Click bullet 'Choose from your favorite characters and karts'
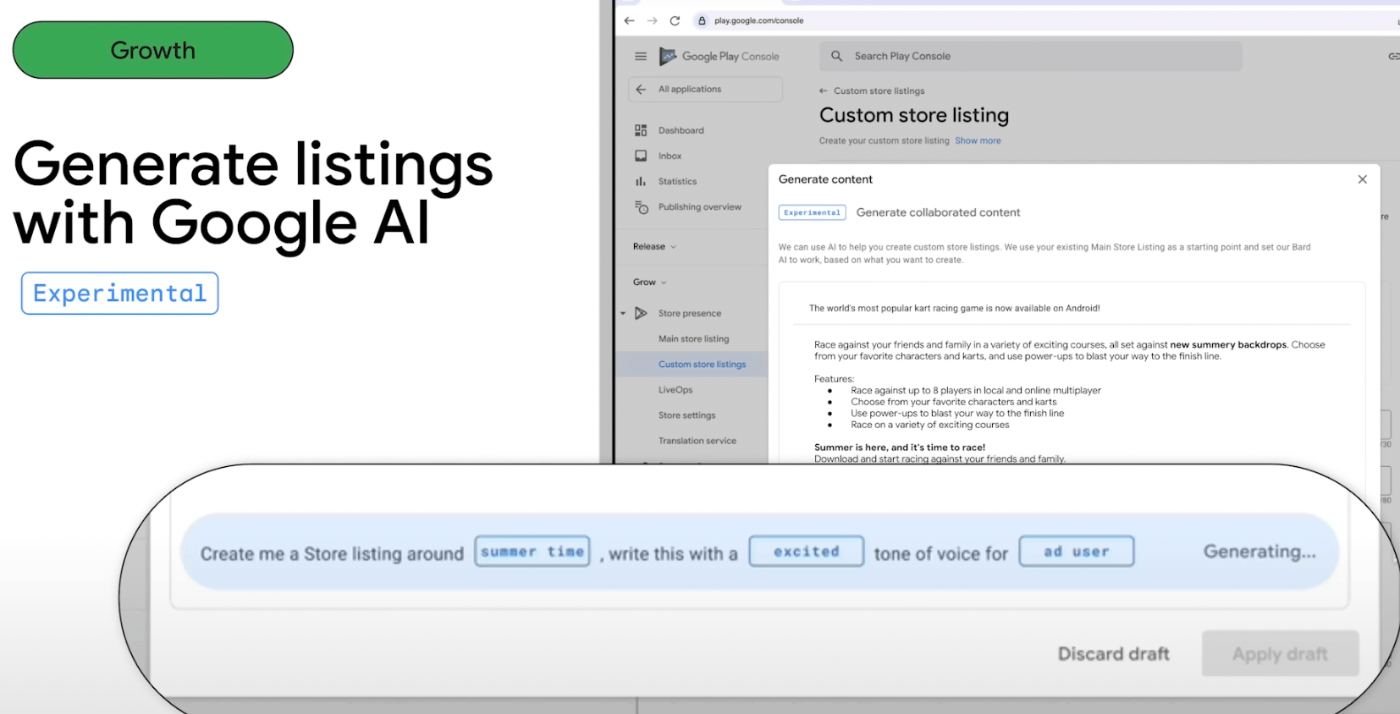This screenshot has height=714, width=1400. (x=954, y=402)
